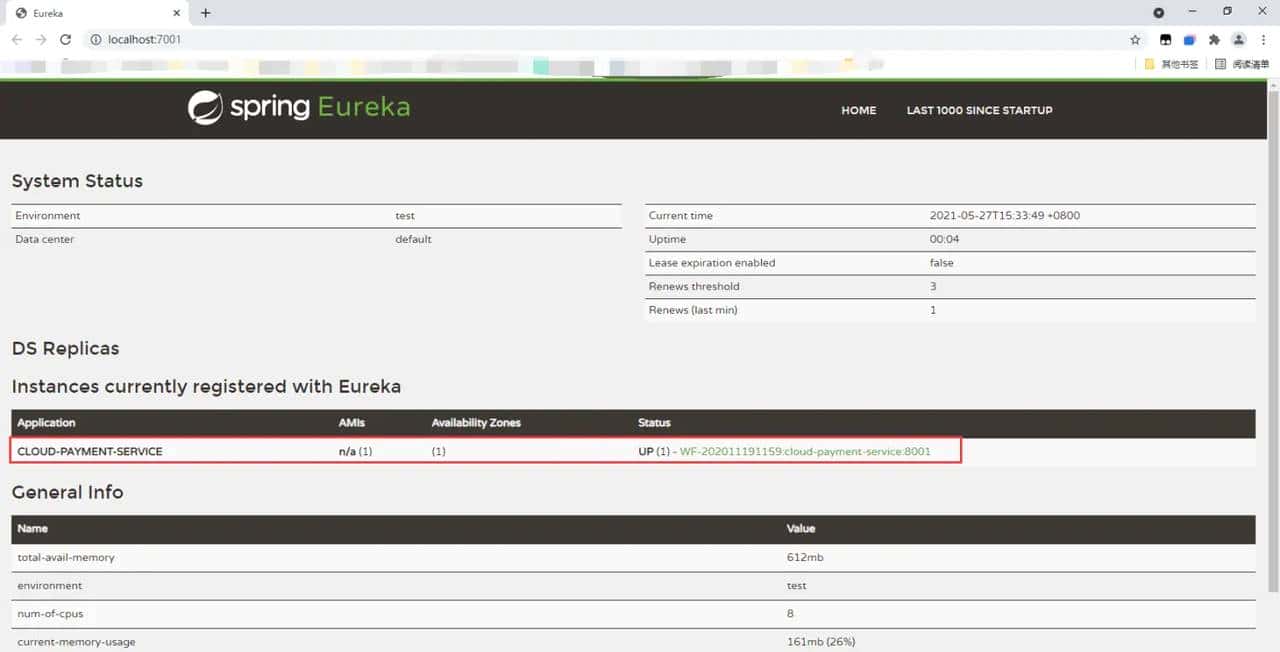Viewport: 1280px width, 652px height.
Task: Open a new browser tab
Action: (x=206, y=13)
